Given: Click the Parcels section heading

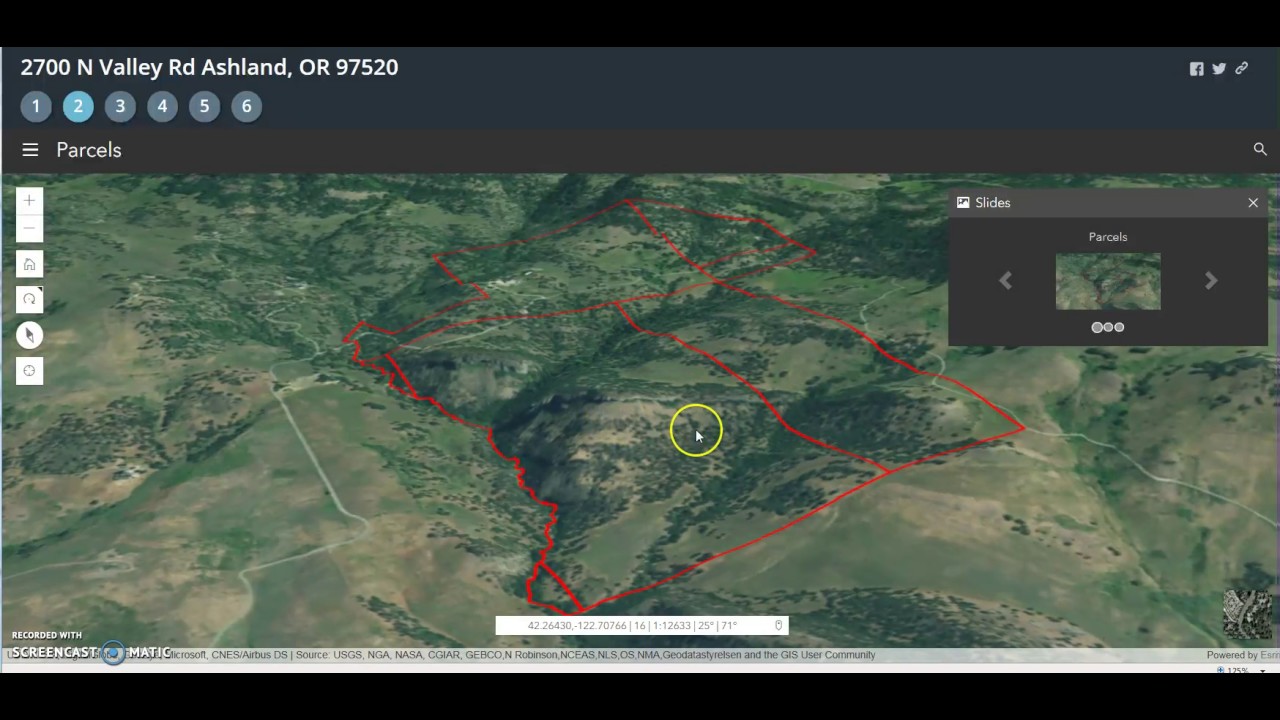Looking at the screenshot, I should pyautogui.click(x=89, y=150).
